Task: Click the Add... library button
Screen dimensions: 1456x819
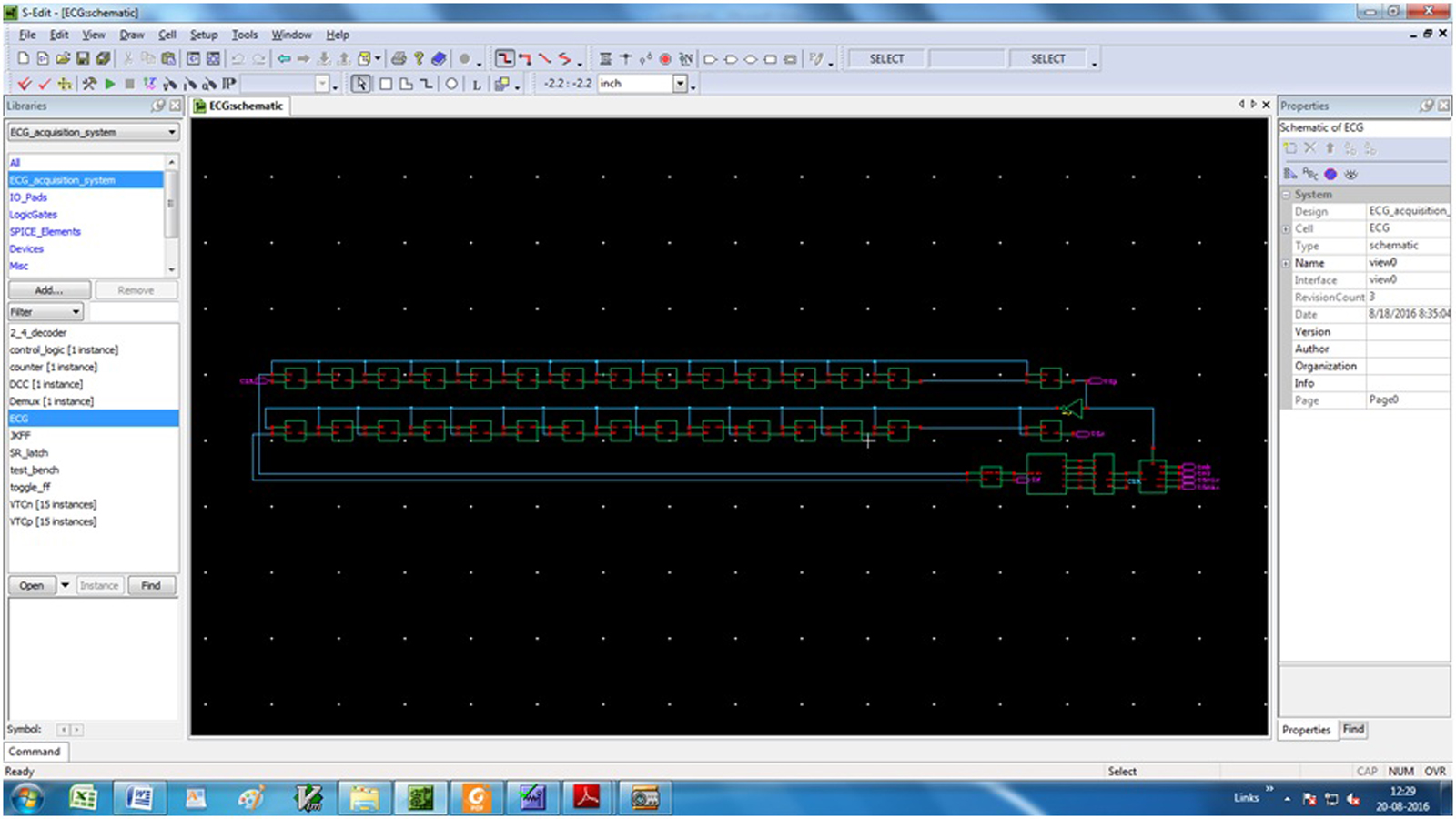Action: pyautogui.click(x=49, y=290)
